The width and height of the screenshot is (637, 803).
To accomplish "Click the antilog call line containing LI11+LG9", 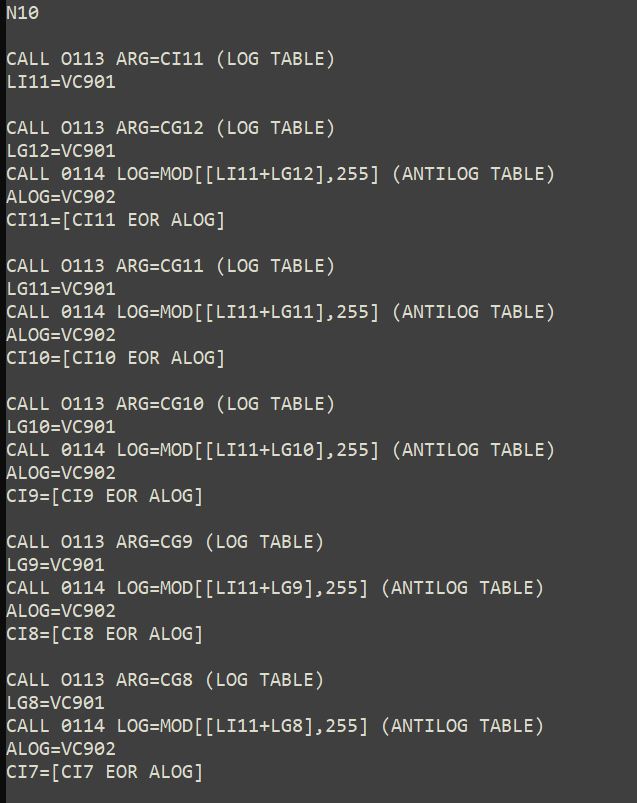I will (x=275, y=588).
